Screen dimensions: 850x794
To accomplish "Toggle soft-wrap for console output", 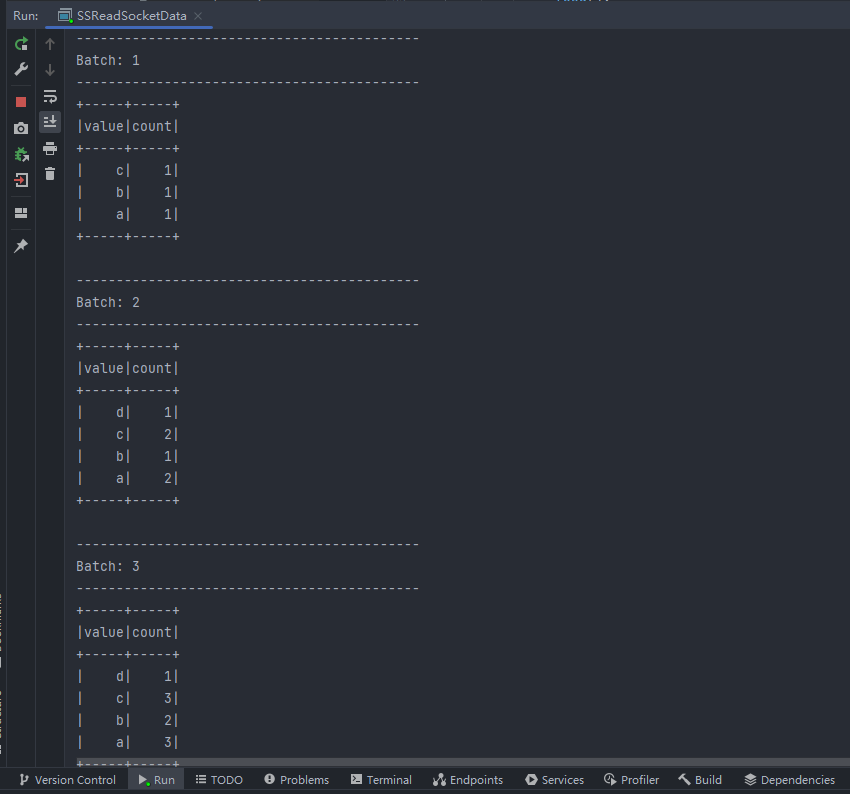I will 50,96.
